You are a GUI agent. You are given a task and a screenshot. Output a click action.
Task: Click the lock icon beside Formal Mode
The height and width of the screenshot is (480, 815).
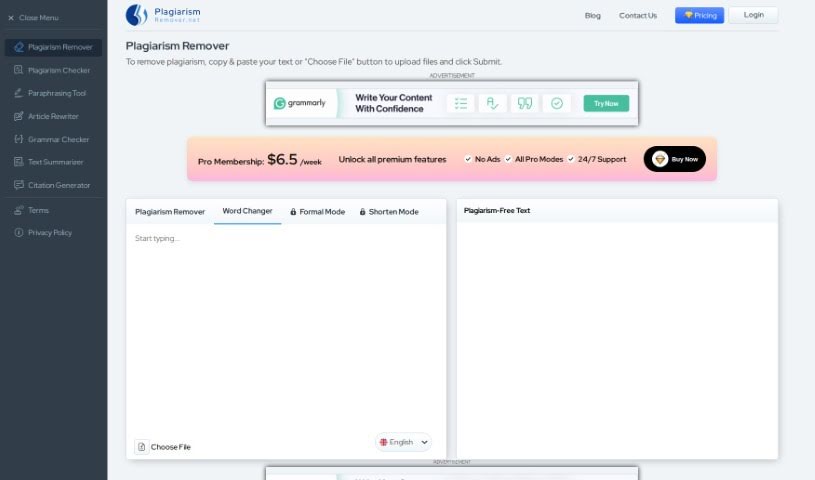[x=293, y=212]
